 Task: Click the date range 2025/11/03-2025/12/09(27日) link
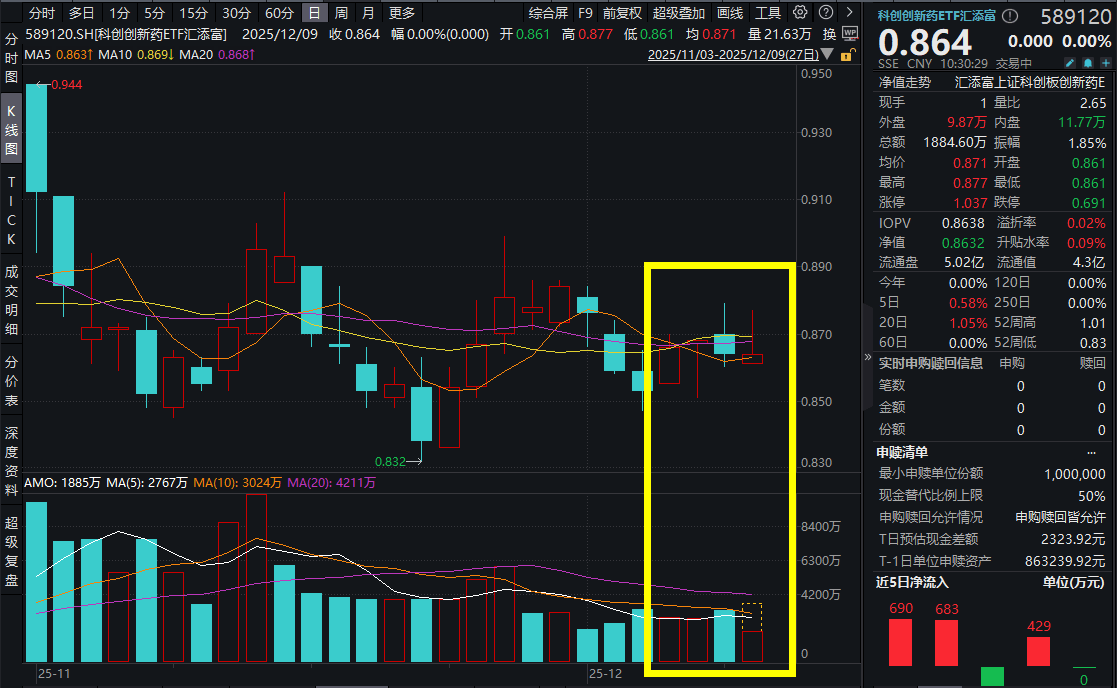pos(733,55)
